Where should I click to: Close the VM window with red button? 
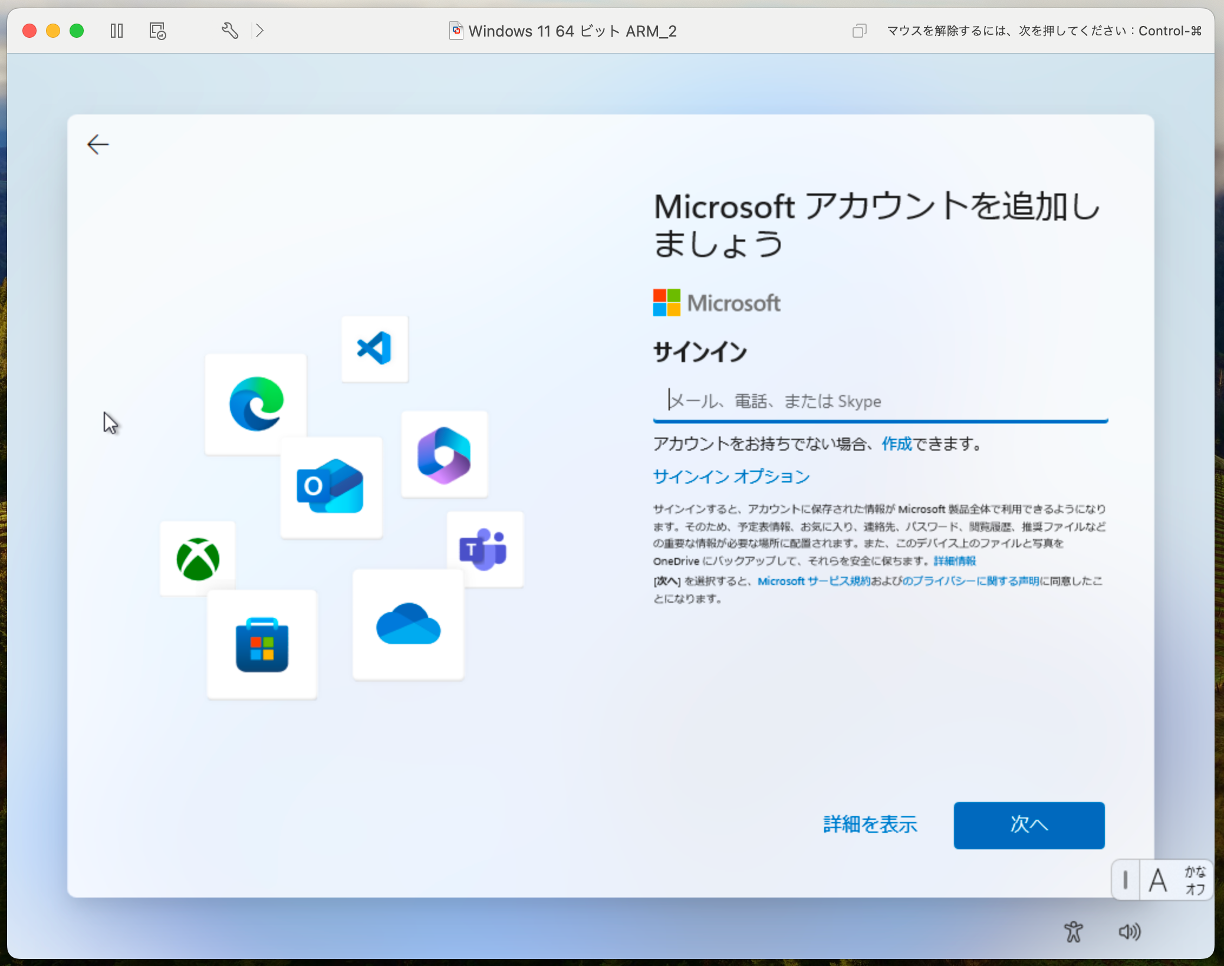coord(30,31)
